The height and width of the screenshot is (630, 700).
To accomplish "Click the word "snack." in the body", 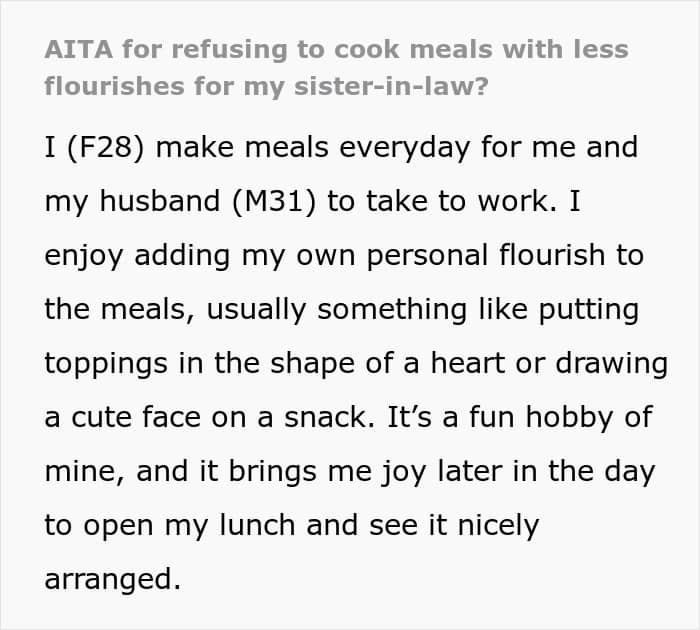I will 329,417.
